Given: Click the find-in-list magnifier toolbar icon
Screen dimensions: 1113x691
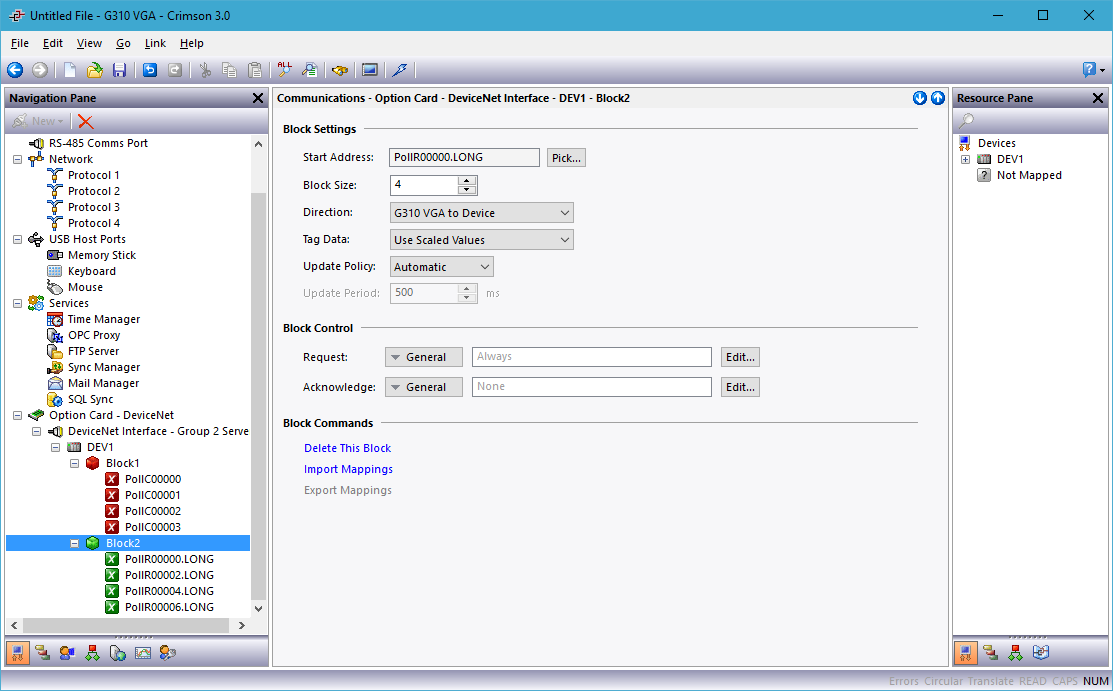Looking at the screenshot, I should click(x=309, y=70).
